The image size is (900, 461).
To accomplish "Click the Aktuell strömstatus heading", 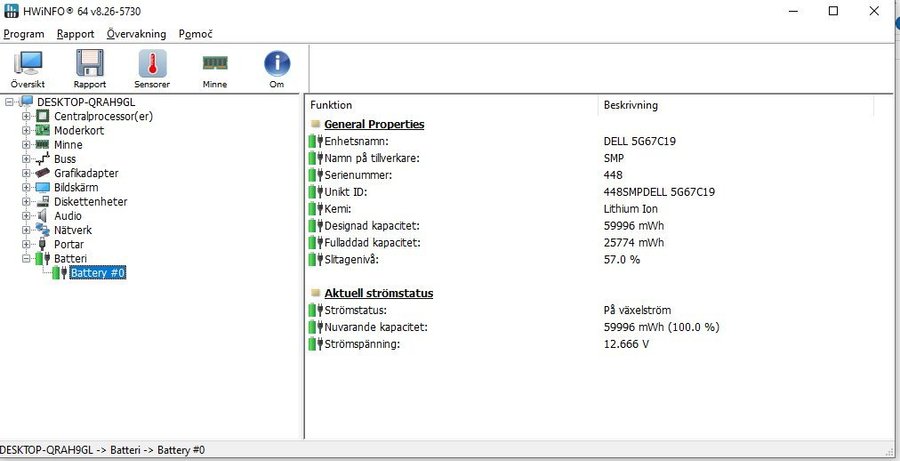I will point(379,293).
